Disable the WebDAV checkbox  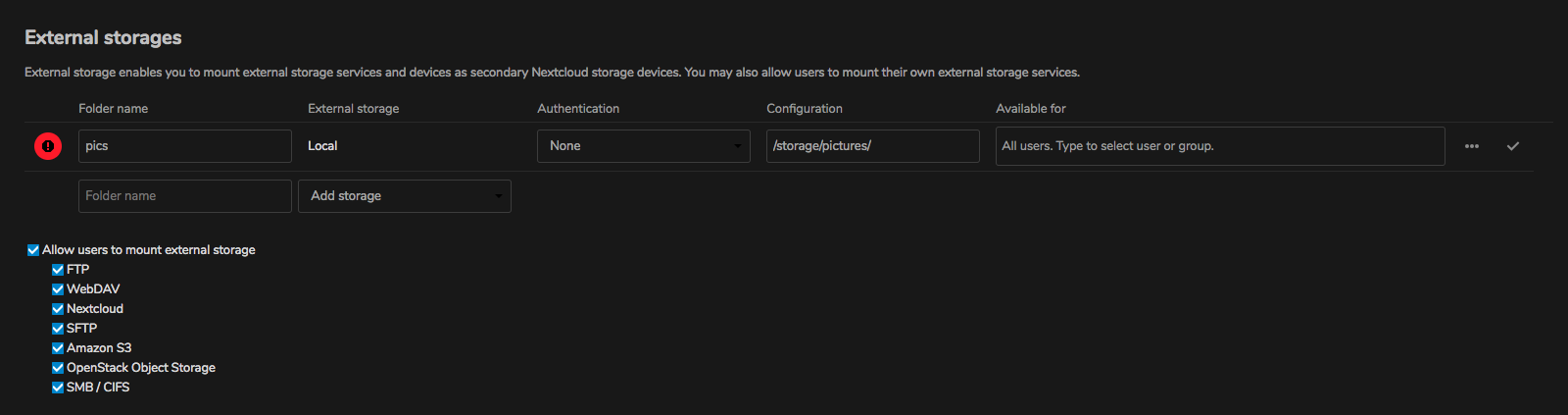tap(58, 289)
